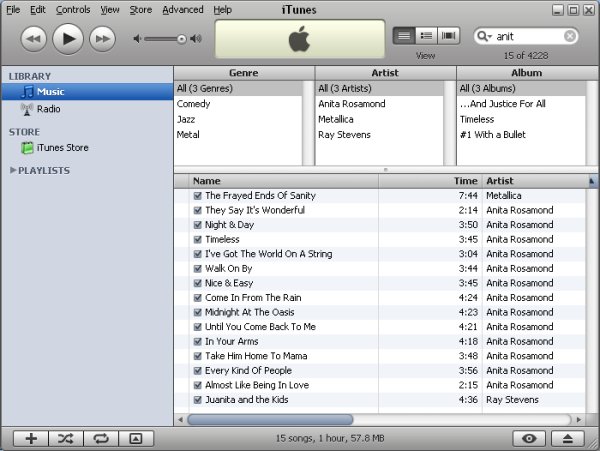Open the Edit menu
This screenshot has width=600, height=451.
point(38,10)
